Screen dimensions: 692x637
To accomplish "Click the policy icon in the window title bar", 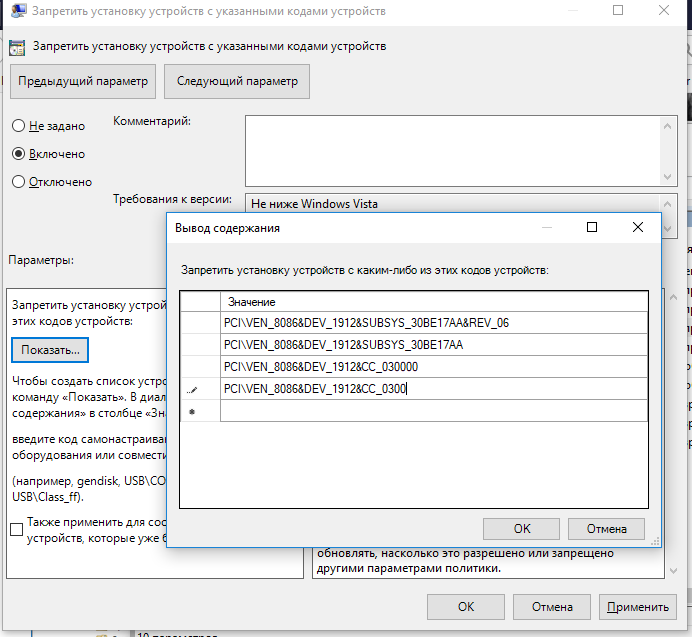I will 17,13.
